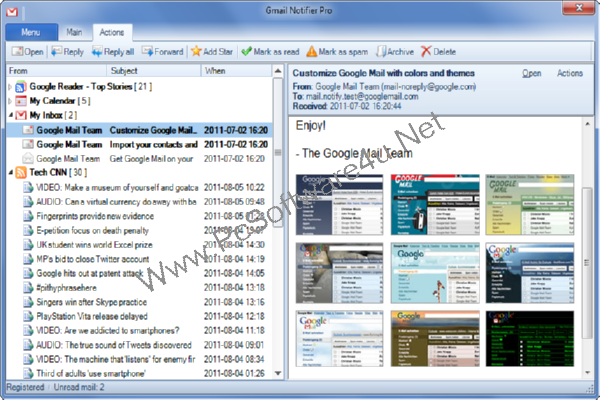Click the black and green terminal theme thumbnail
Screen dimensions: 600x400
[x=530, y=339]
